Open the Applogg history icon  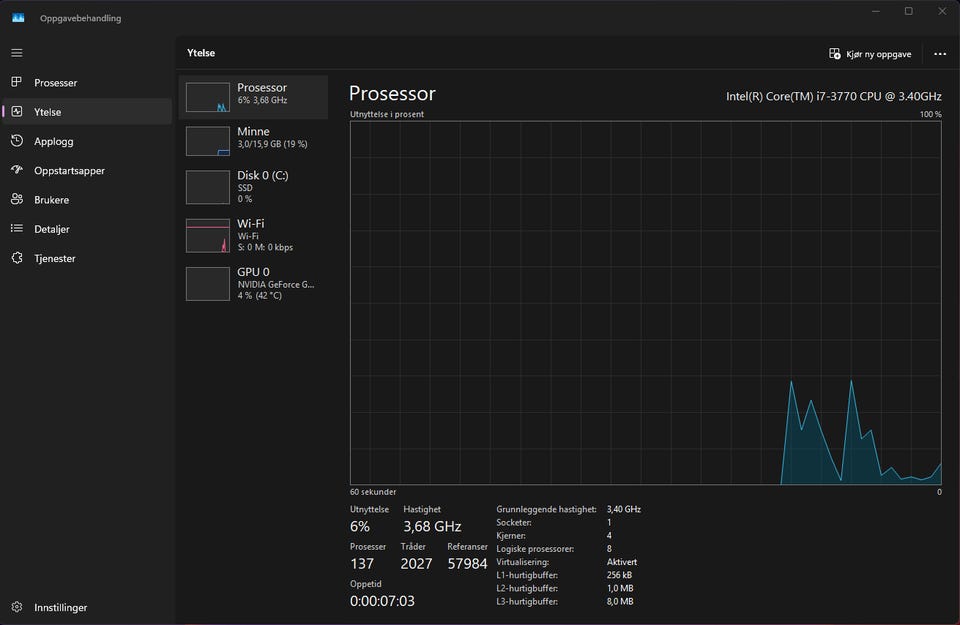point(17,141)
